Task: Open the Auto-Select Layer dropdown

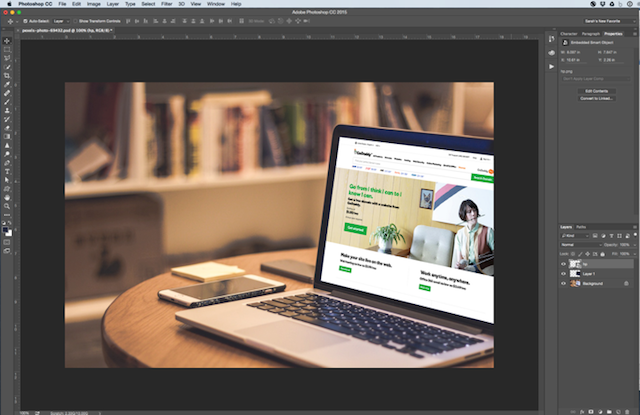Action: coord(61,21)
